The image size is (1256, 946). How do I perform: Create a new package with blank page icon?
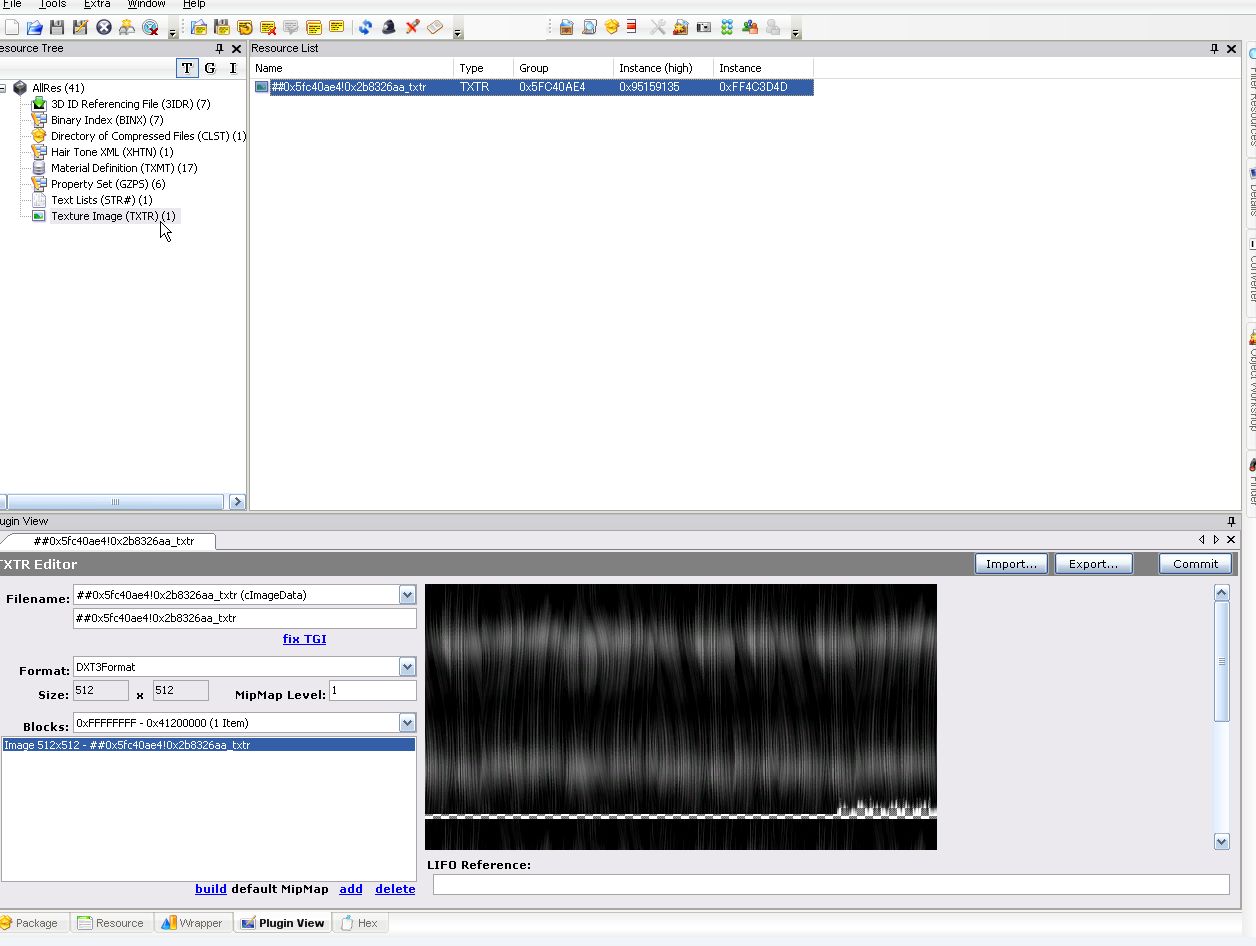click(12, 27)
